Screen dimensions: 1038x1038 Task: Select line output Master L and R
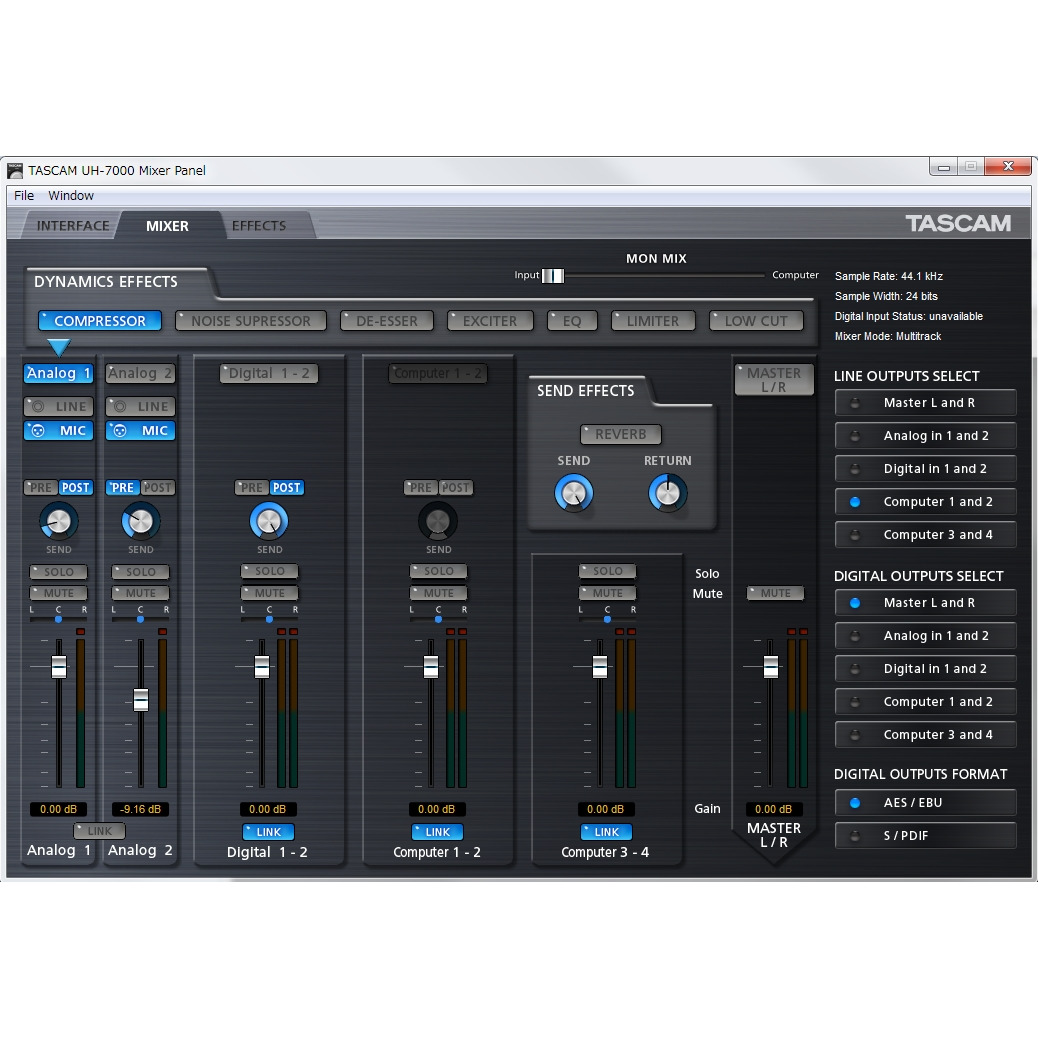click(925, 403)
